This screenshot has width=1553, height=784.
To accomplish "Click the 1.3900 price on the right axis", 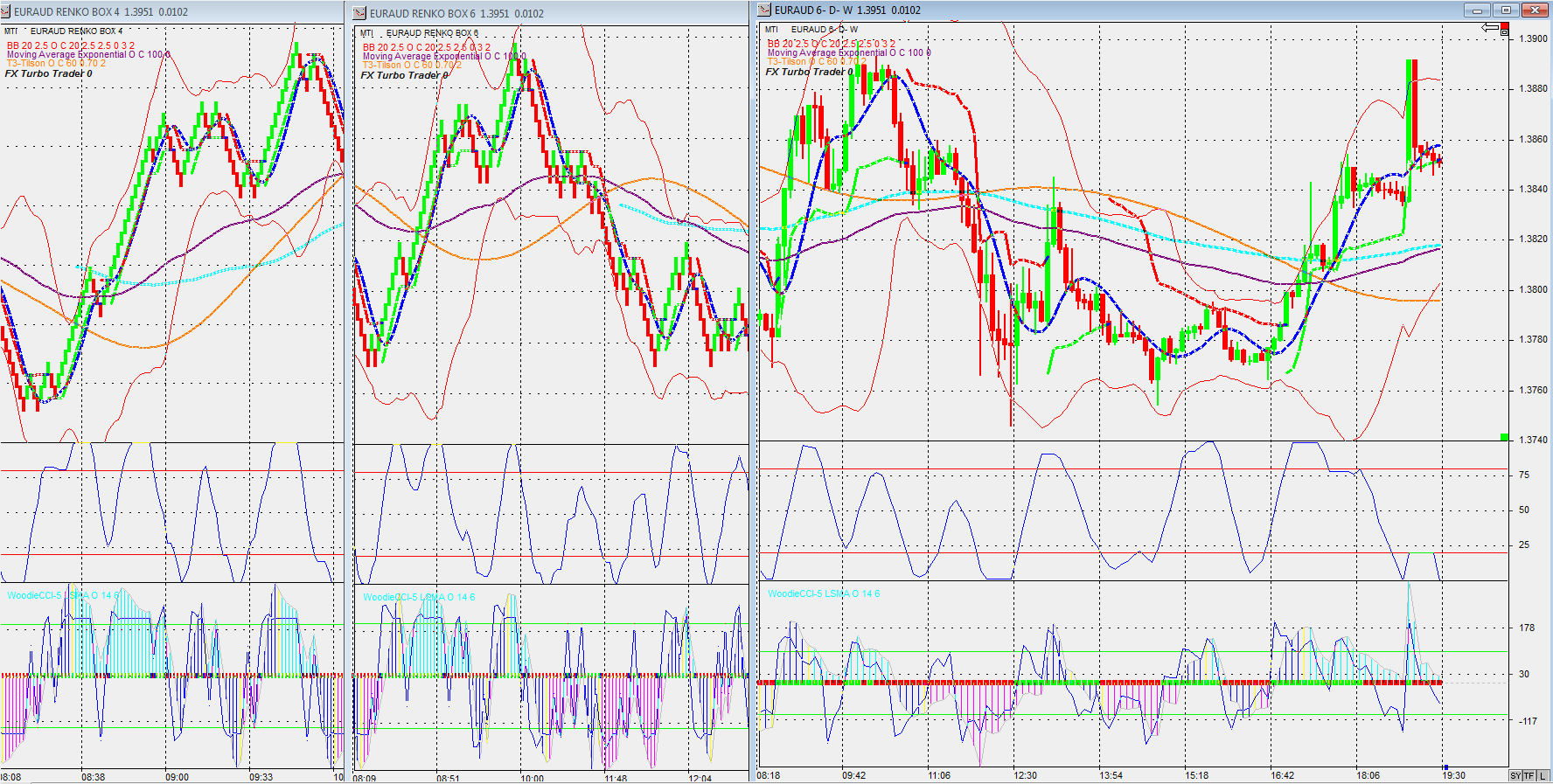I will coord(1533,38).
